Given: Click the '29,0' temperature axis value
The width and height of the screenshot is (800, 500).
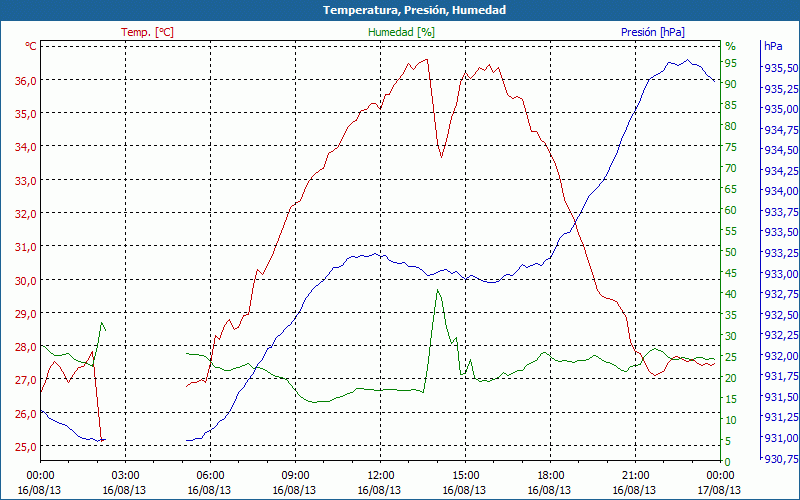Looking at the screenshot, I should point(27,314).
